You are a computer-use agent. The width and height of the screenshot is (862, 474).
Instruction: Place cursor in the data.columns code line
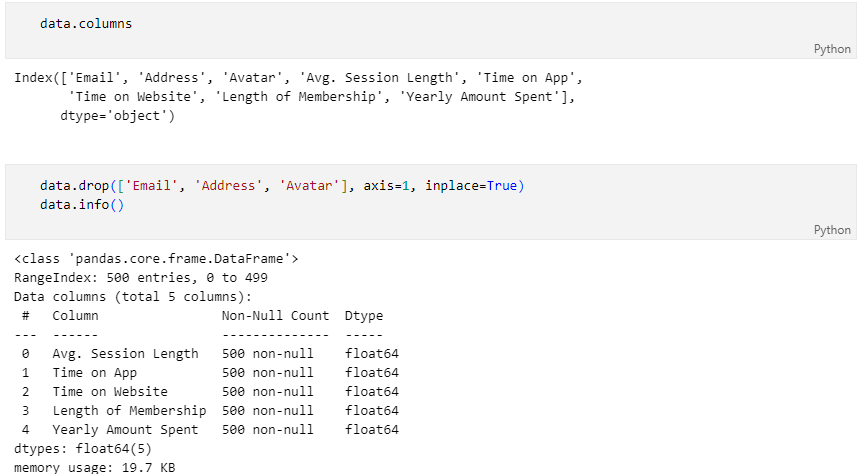86,24
